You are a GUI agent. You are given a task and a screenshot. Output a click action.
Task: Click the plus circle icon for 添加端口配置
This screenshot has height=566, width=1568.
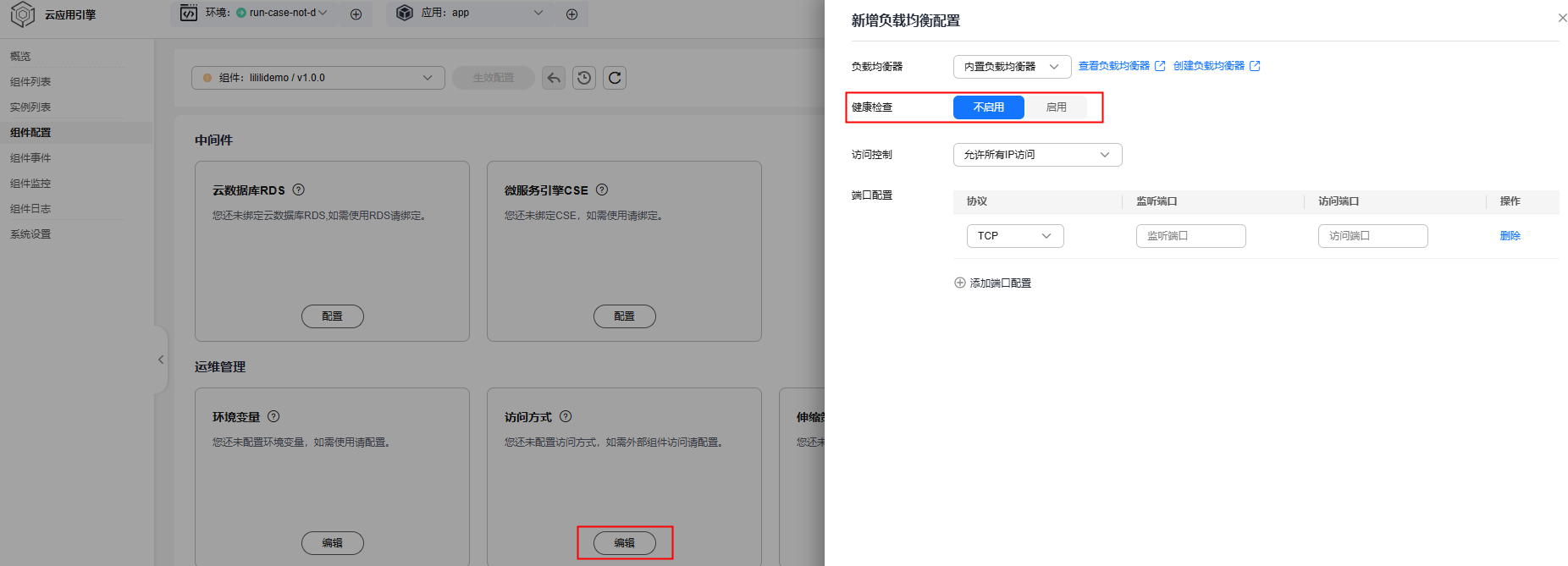pos(959,283)
